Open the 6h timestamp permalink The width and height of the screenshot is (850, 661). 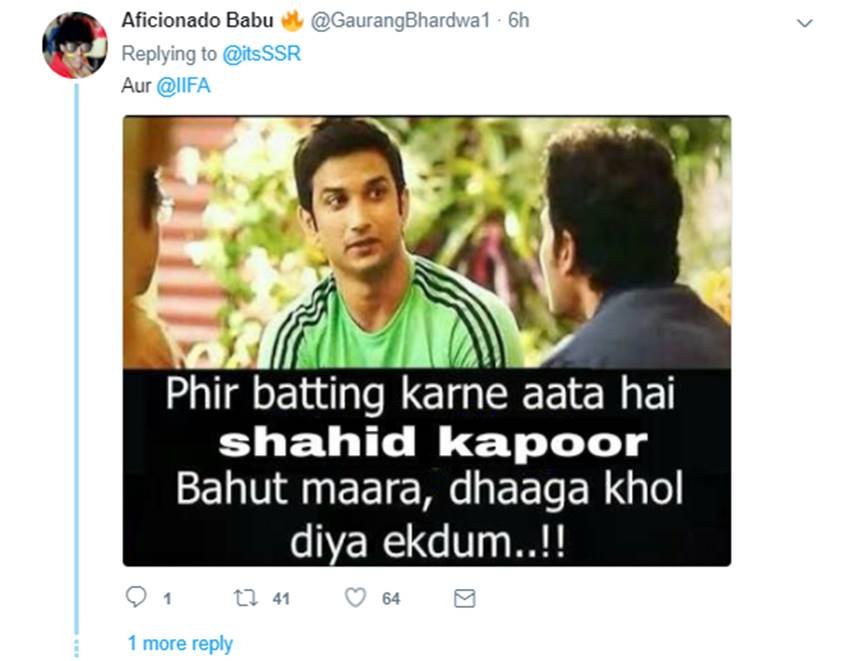coord(518,21)
